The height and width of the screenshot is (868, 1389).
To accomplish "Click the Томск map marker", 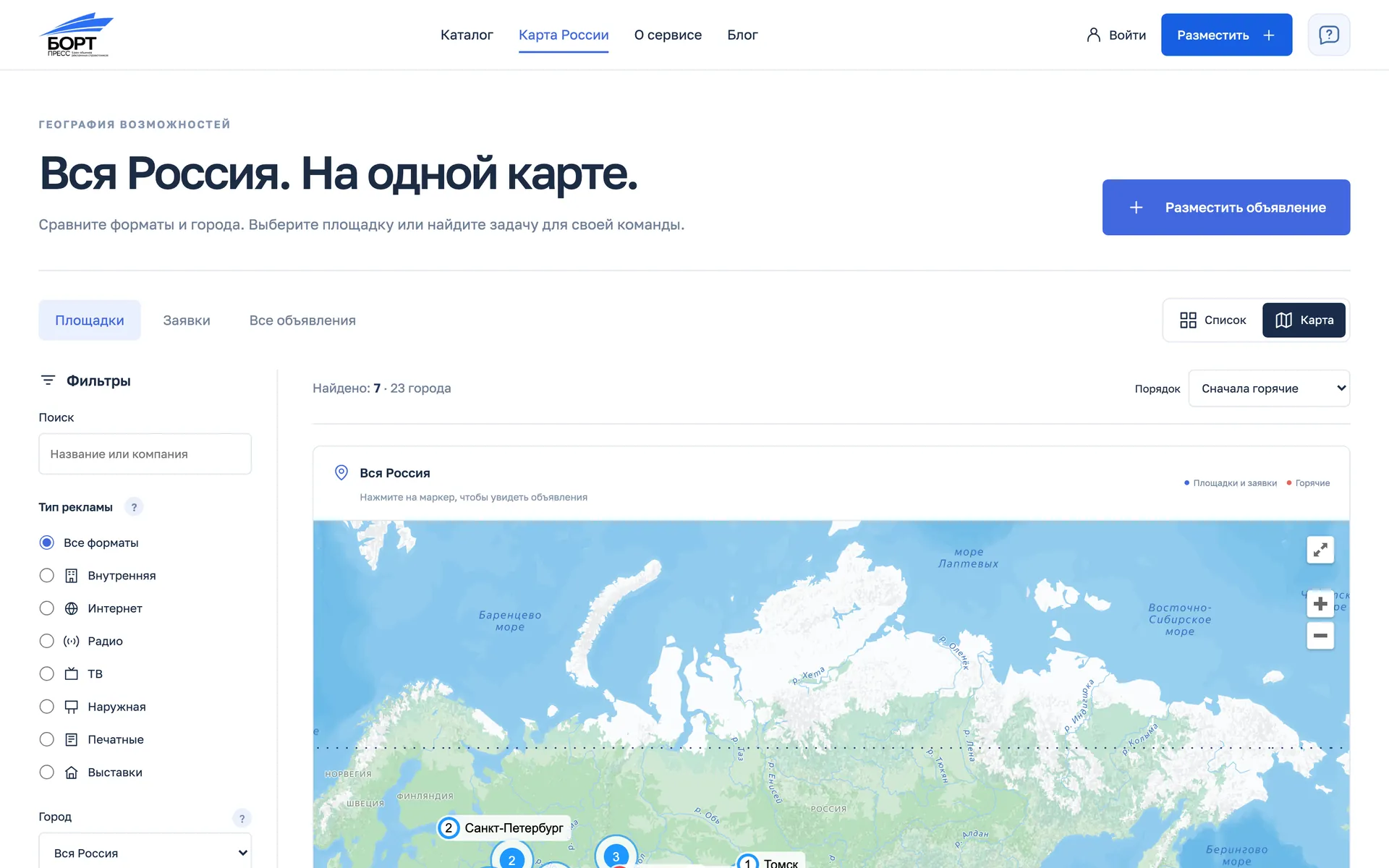I will coord(770,862).
